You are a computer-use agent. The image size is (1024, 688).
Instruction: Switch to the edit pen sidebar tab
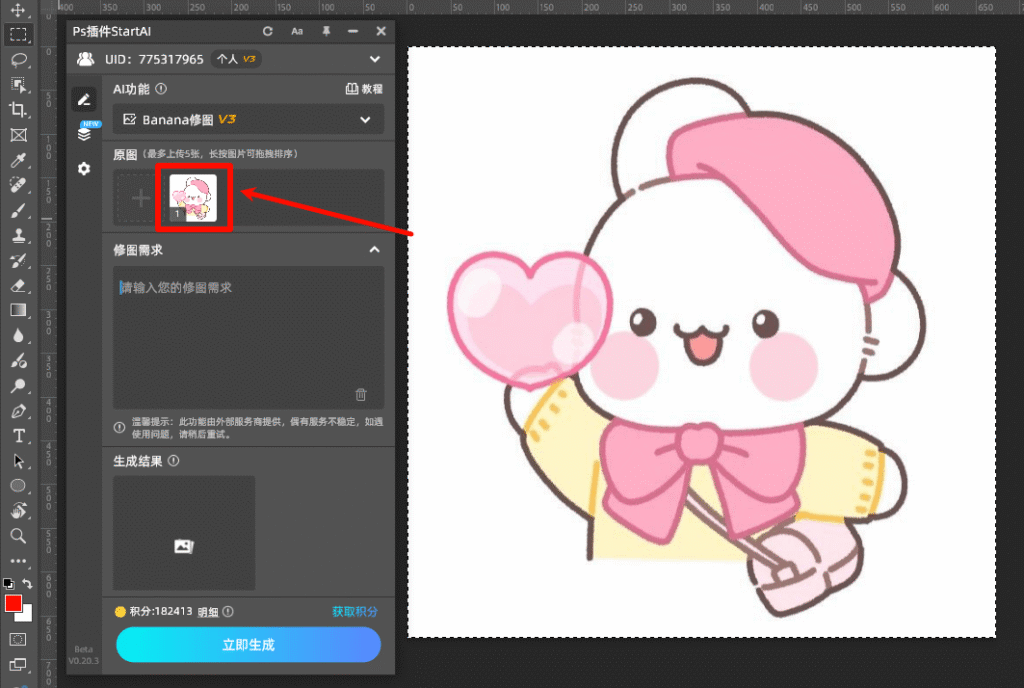coord(84,98)
